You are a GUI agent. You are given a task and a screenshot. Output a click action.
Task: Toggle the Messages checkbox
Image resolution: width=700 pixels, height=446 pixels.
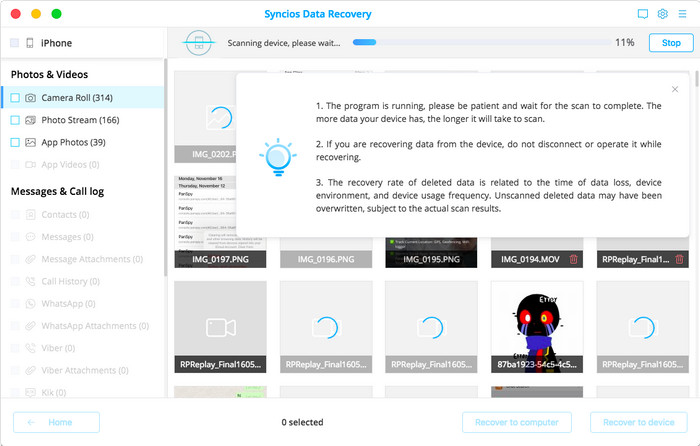15,237
